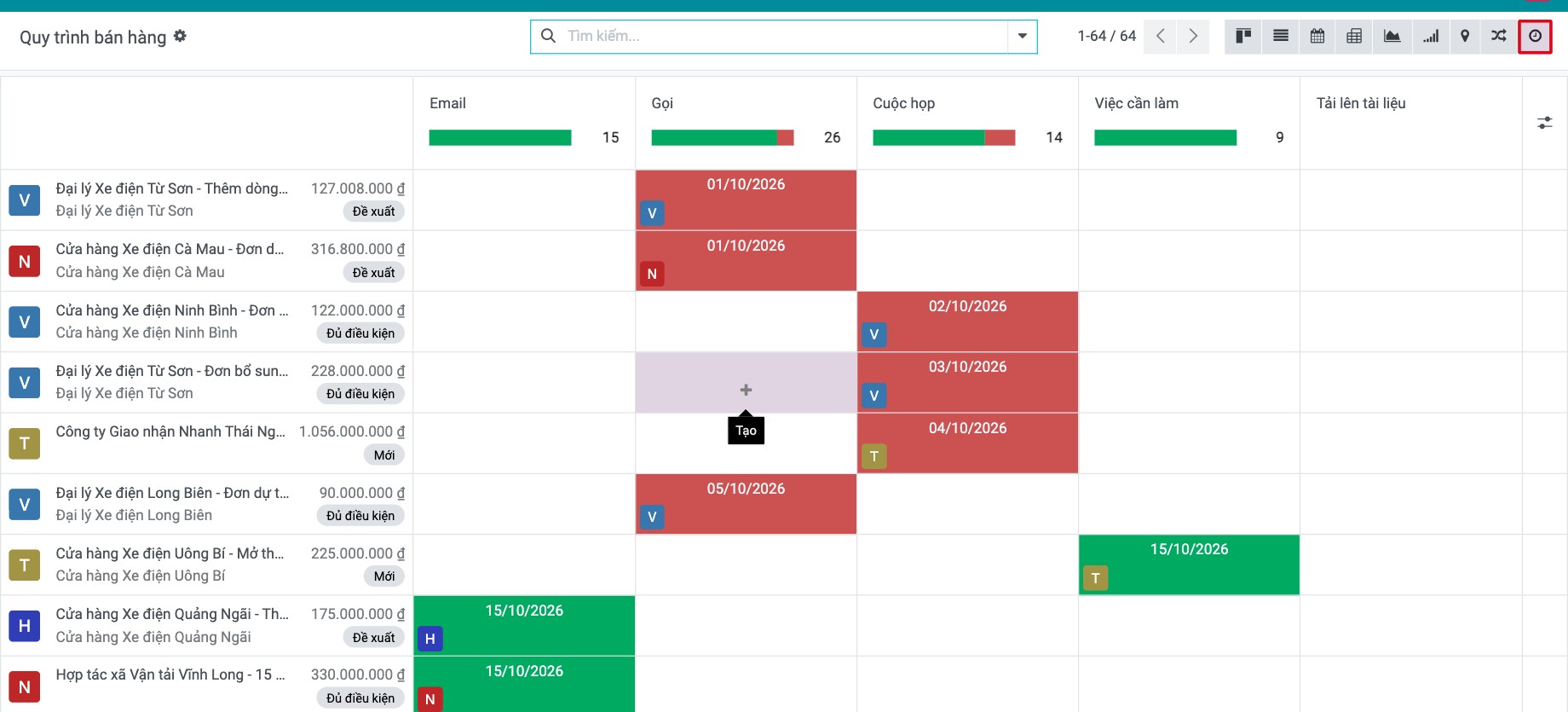Open the bar chart forecast view
The width and height of the screenshot is (1568, 712).
pyautogui.click(x=1431, y=37)
